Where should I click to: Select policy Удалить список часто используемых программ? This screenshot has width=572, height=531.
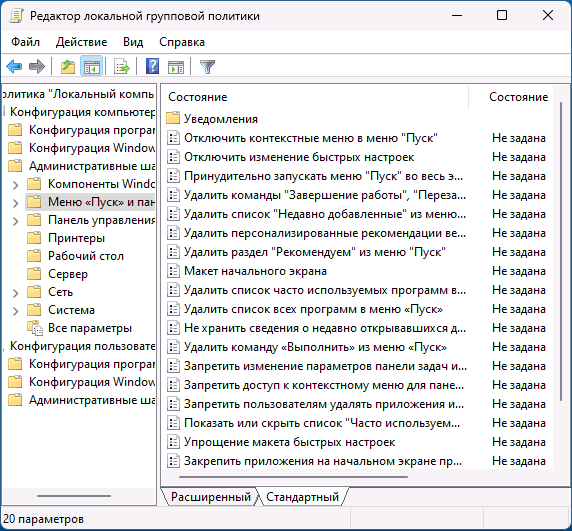[x=325, y=290]
